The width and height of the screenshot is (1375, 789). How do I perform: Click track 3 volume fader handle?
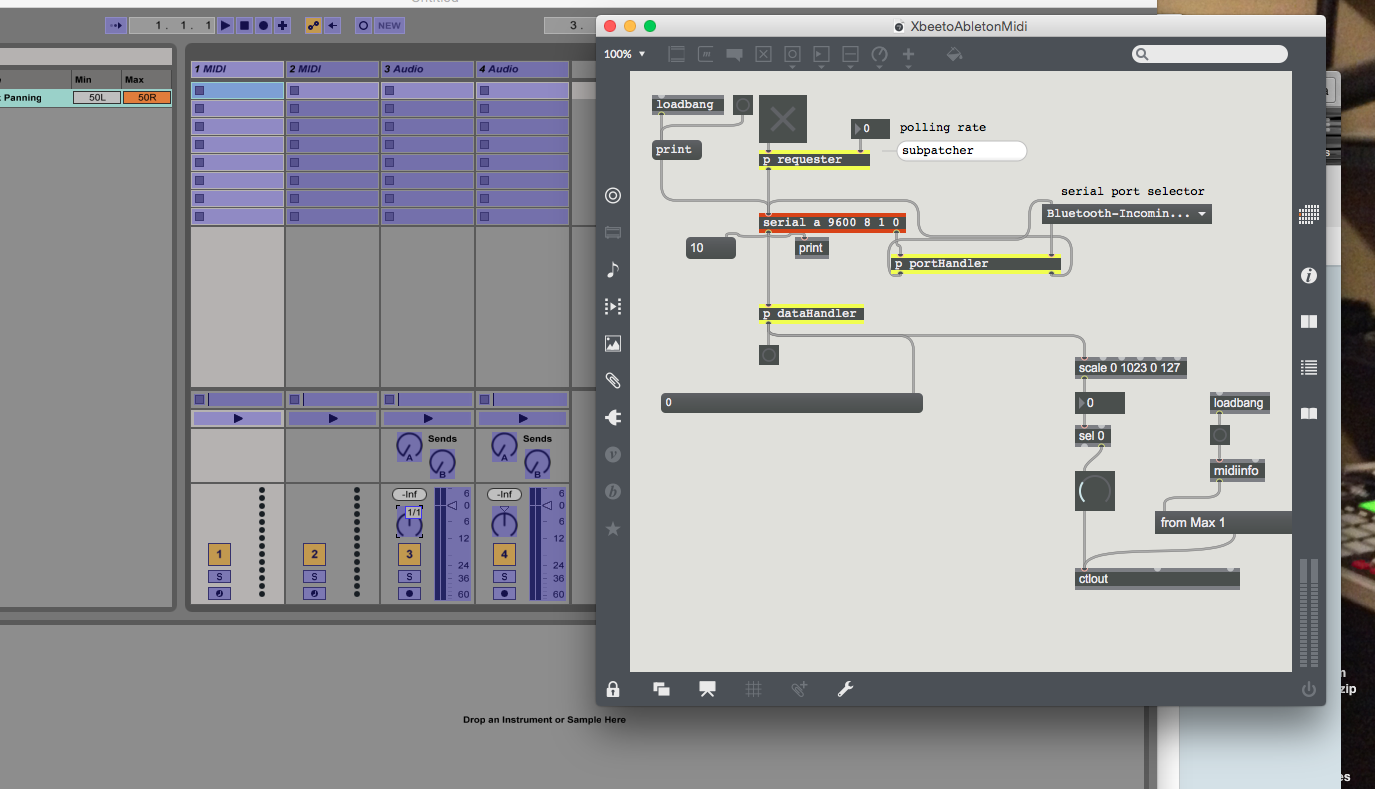453,506
